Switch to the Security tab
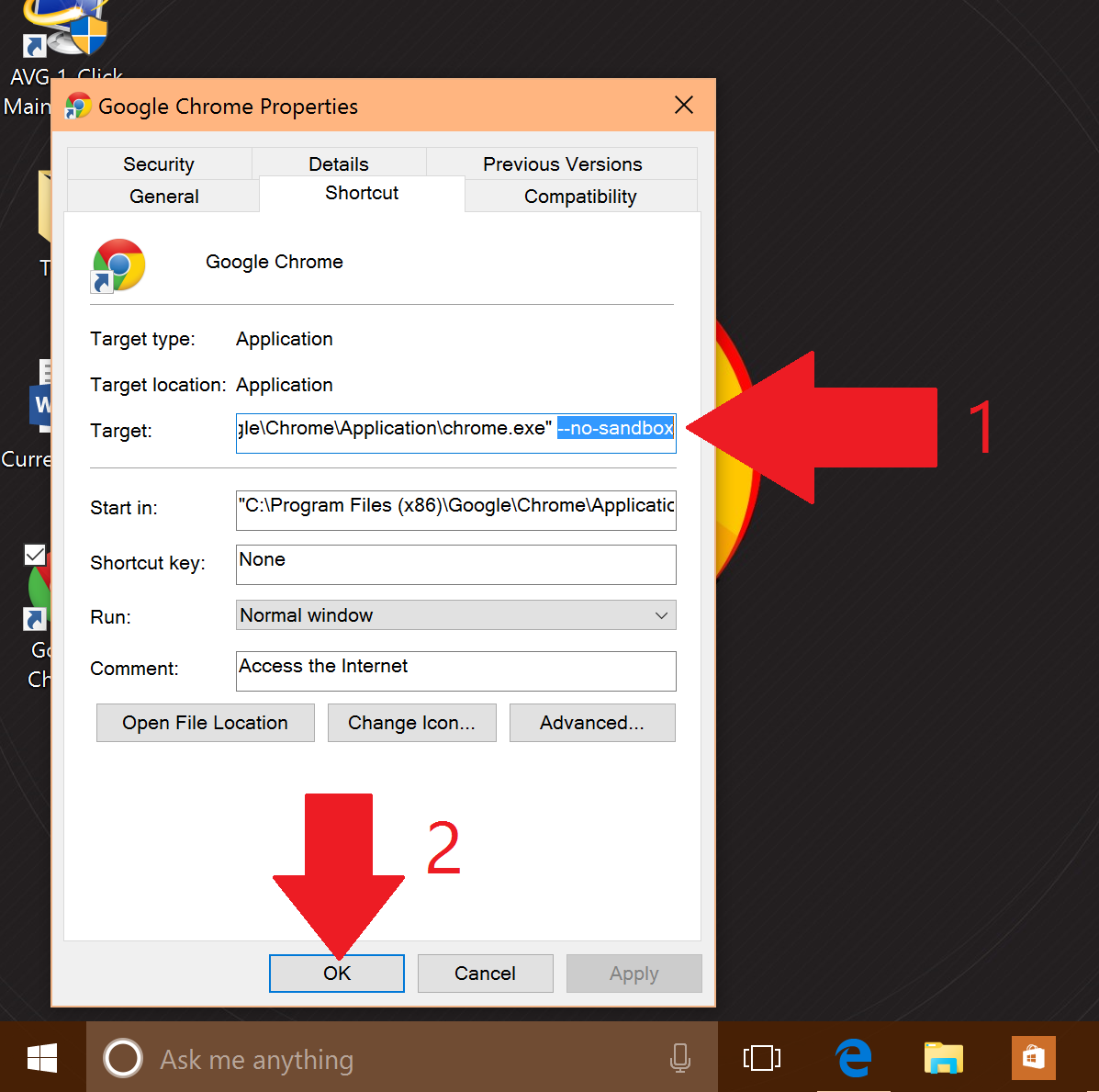Viewport: 1099px width, 1092px height. pos(159,164)
